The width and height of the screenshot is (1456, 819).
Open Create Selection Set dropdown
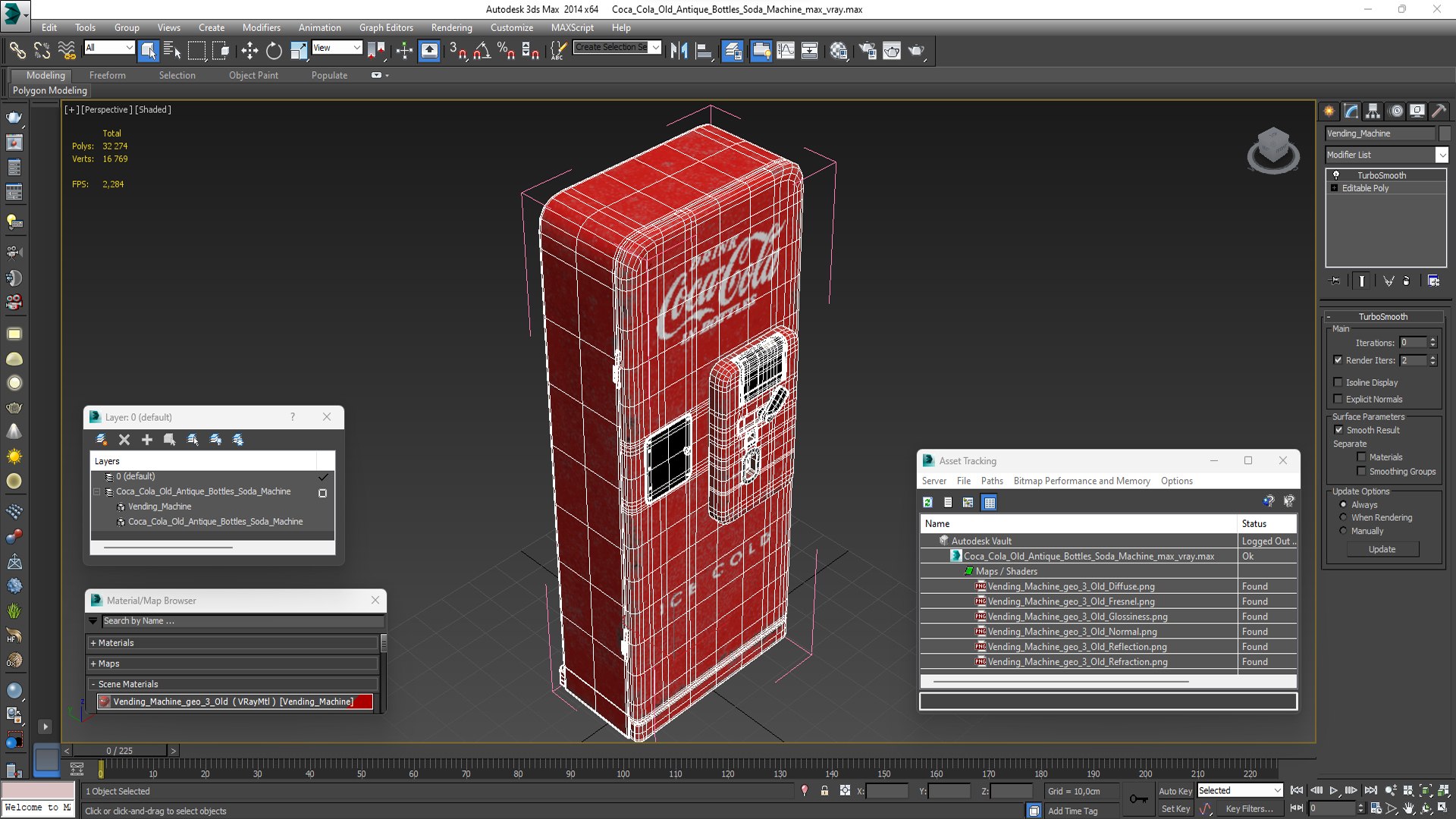[x=617, y=47]
